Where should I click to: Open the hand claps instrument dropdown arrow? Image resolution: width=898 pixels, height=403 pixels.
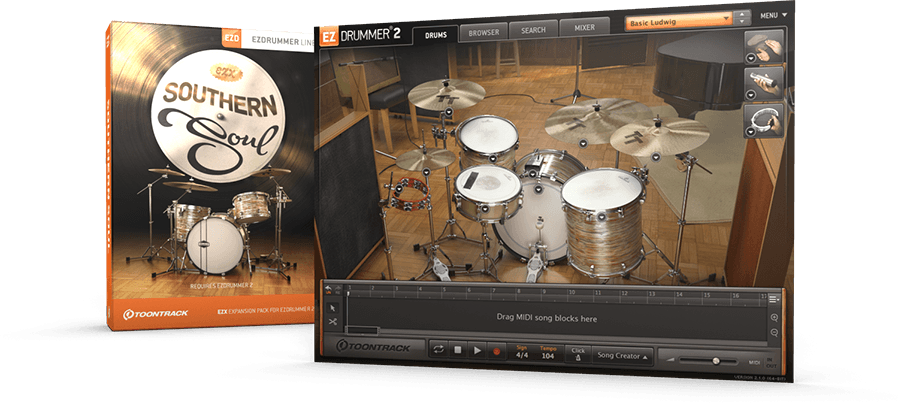(x=750, y=58)
